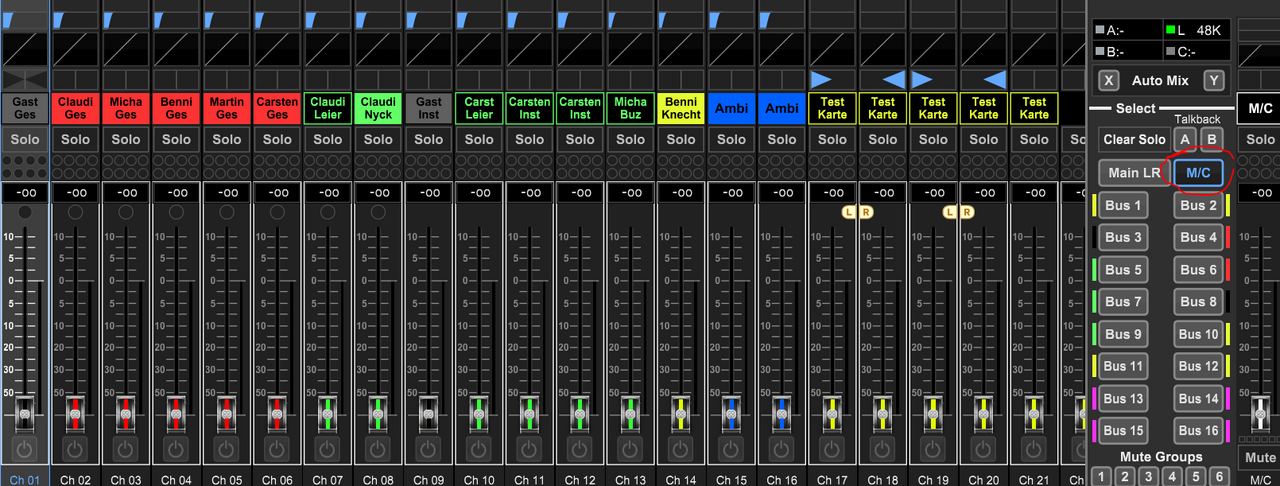Click the pan arrow indicator on Ch 18
1280x486 pixels.
tap(894, 79)
